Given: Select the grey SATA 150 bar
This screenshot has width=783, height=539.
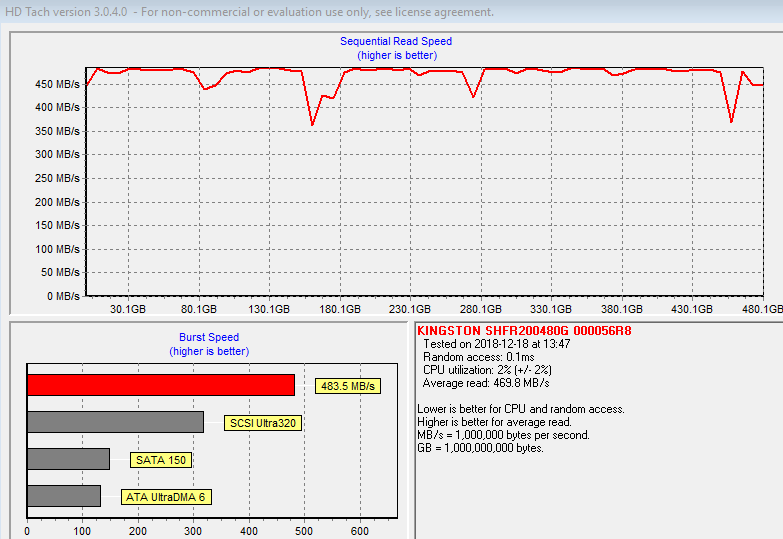Looking at the screenshot, I should 68,459.
